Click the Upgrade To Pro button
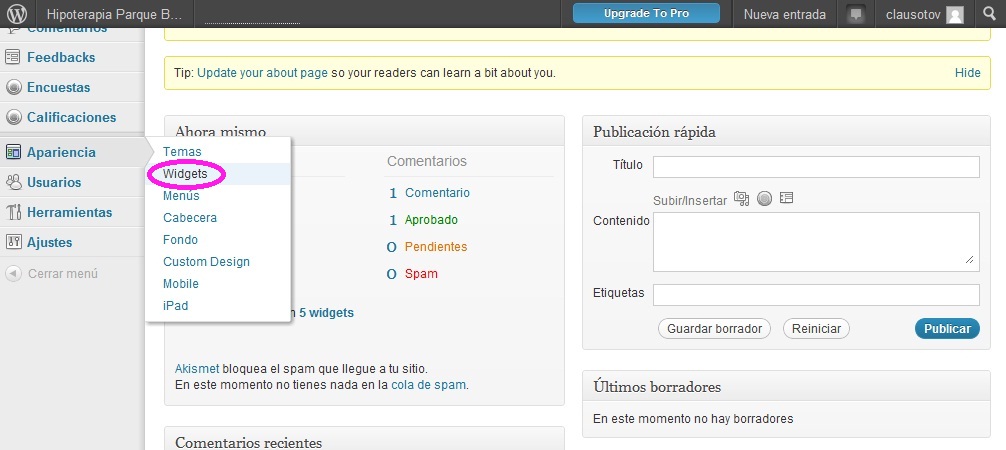The width and height of the screenshot is (1006, 450). coord(646,14)
